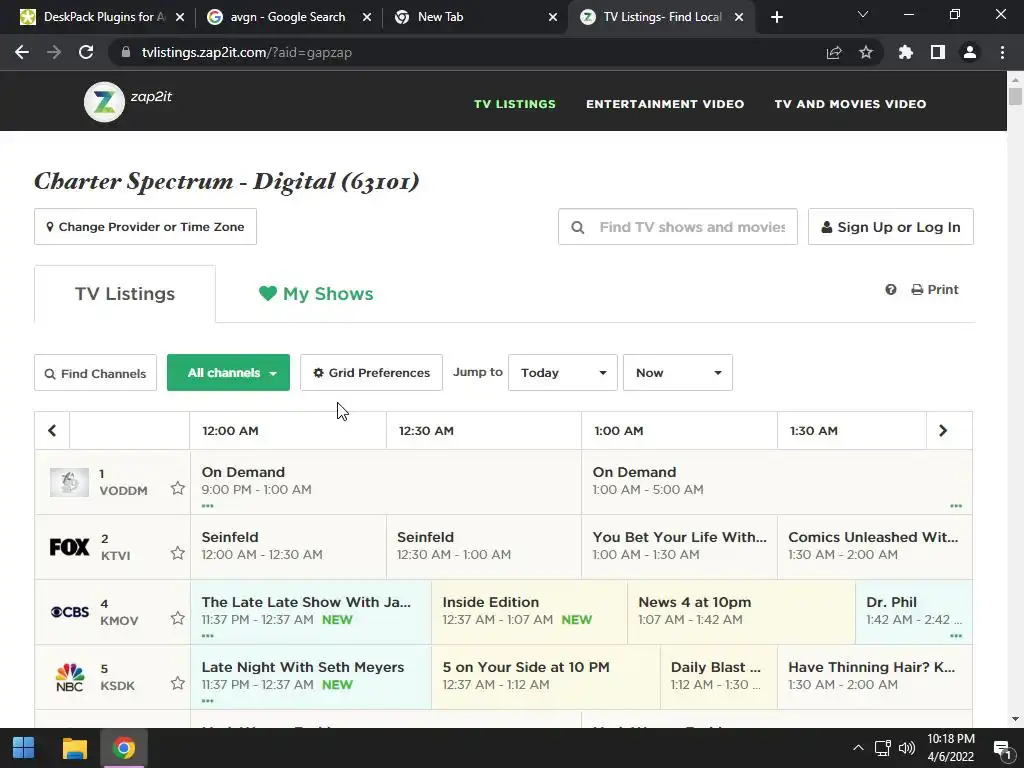Image resolution: width=1024 pixels, height=768 pixels.
Task: Open 5 on Your Side at 10 PM
Action: (546, 677)
